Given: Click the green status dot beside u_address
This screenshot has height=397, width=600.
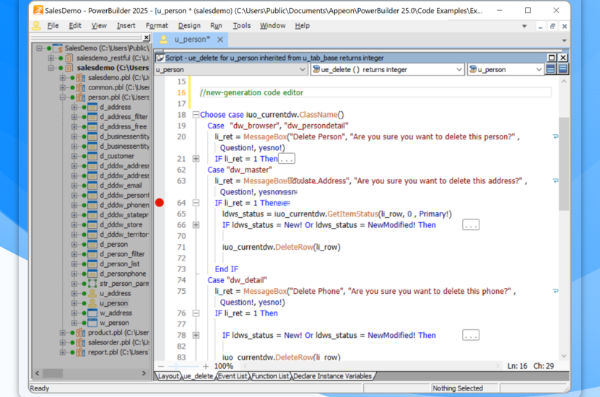Looking at the screenshot, I should [x=84, y=294].
